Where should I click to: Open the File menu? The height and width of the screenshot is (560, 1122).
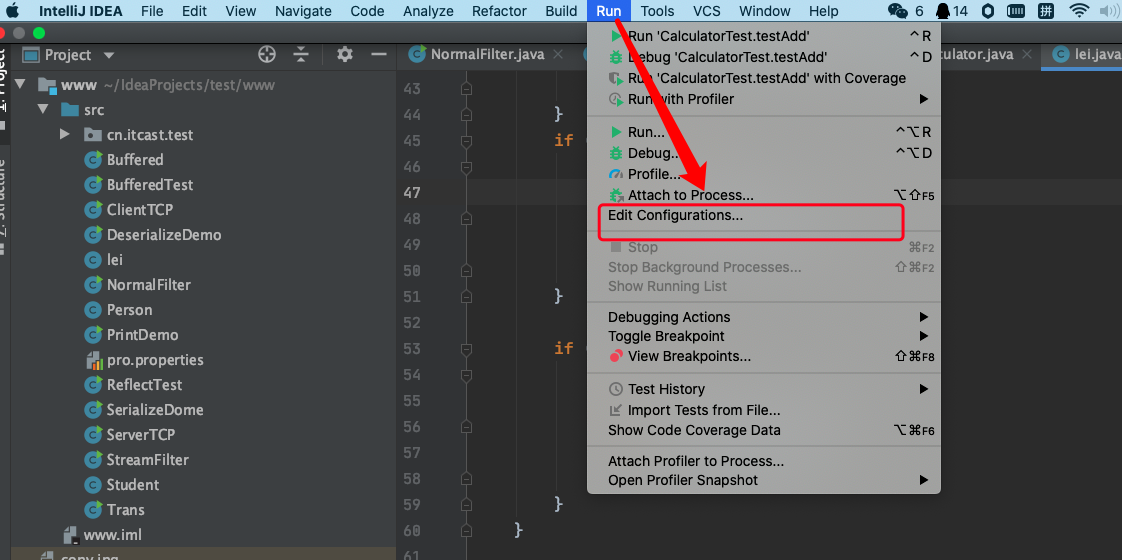[x=152, y=11]
